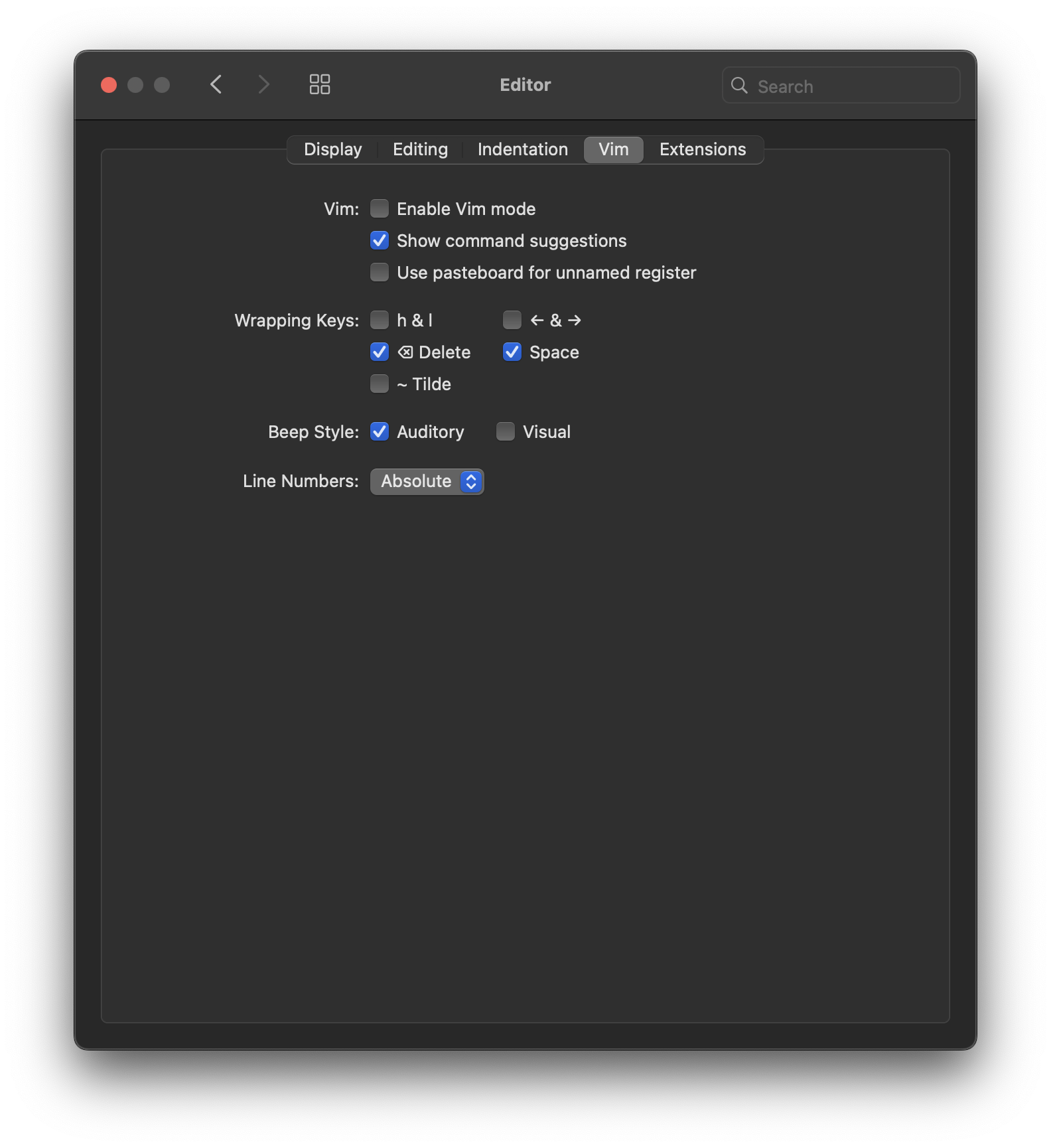Viewport: 1051px width, 1148px height.
Task: Go back with the left chevron
Action: pyautogui.click(x=216, y=84)
